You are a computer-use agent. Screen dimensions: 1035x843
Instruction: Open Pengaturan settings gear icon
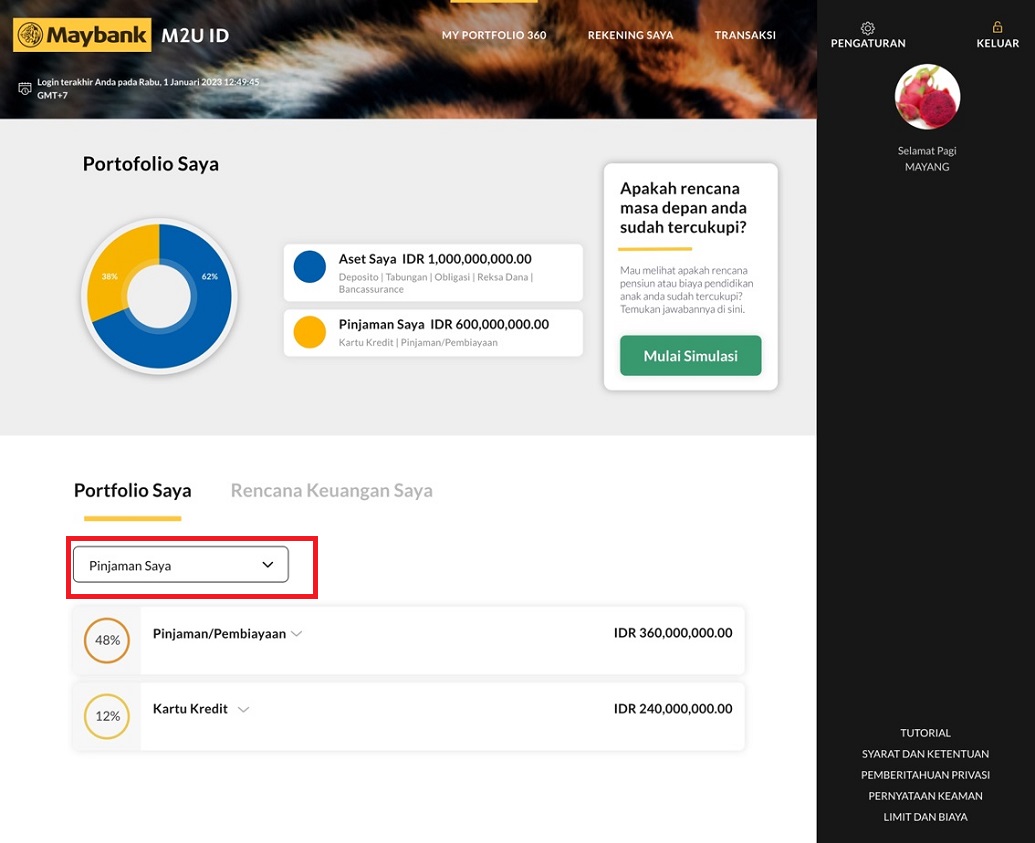(x=867, y=28)
